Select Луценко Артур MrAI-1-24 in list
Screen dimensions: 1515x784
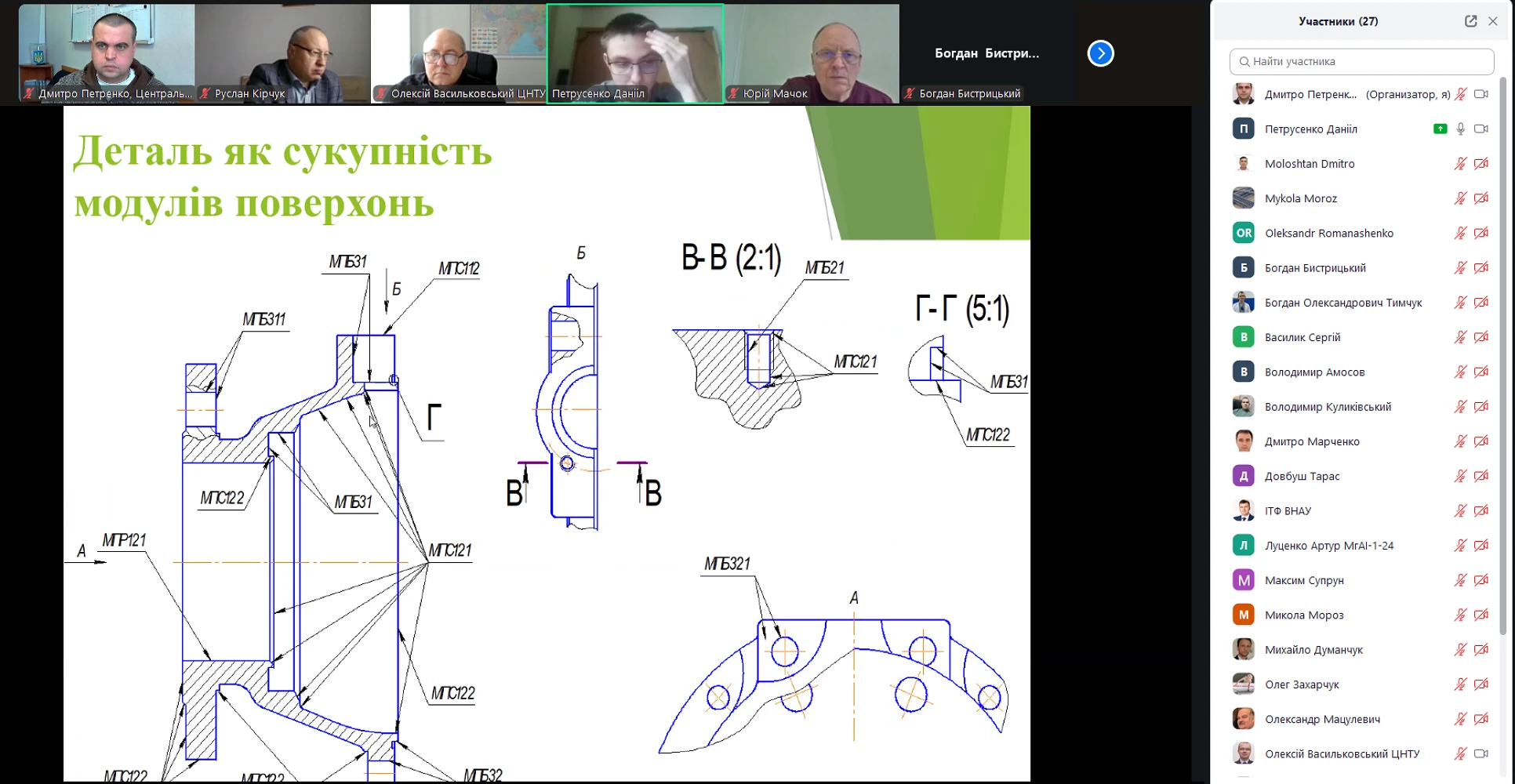[1328, 546]
